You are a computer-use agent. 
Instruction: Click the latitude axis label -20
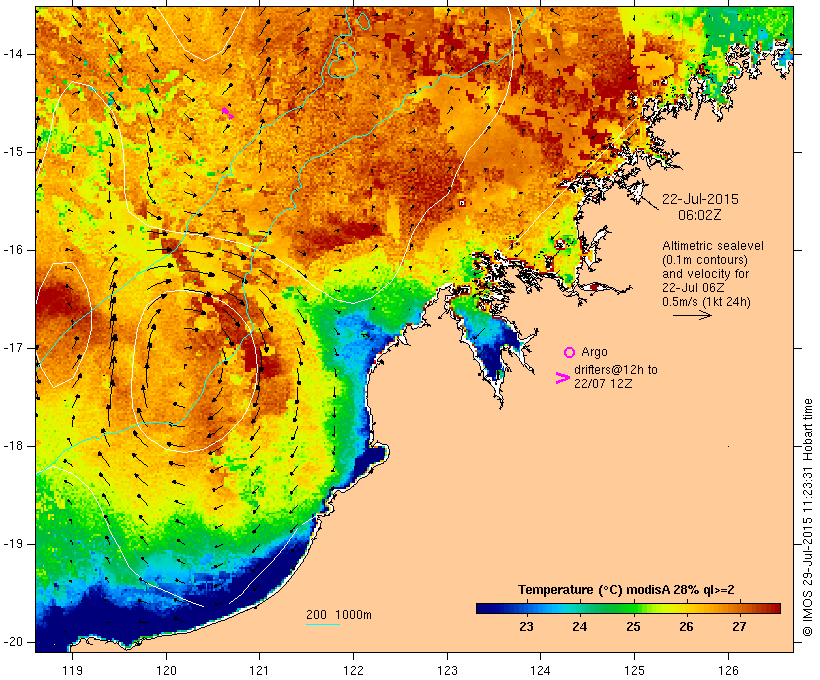(13, 642)
